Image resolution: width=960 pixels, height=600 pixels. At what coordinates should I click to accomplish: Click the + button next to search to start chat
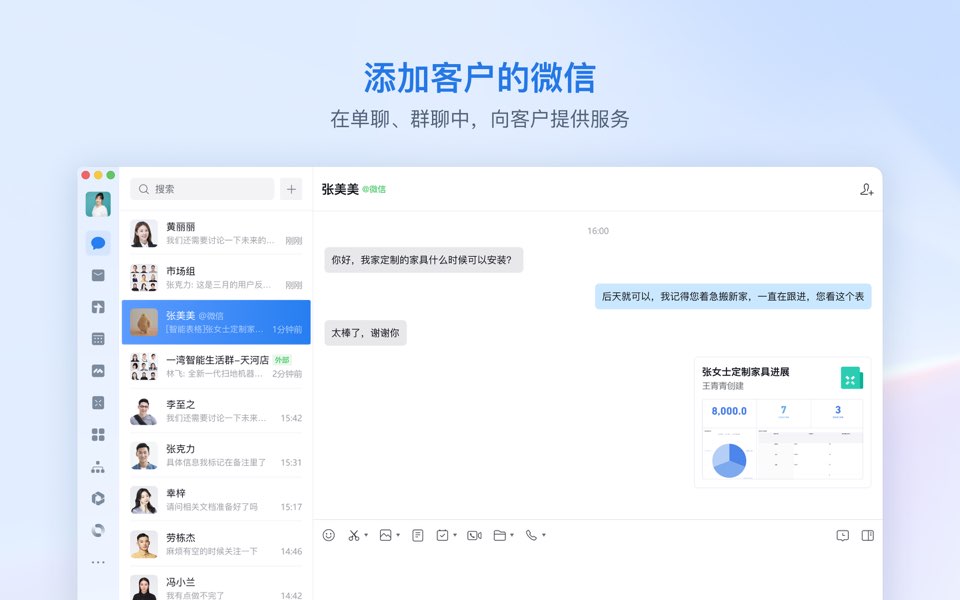pyautogui.click(x=290, y=189)
